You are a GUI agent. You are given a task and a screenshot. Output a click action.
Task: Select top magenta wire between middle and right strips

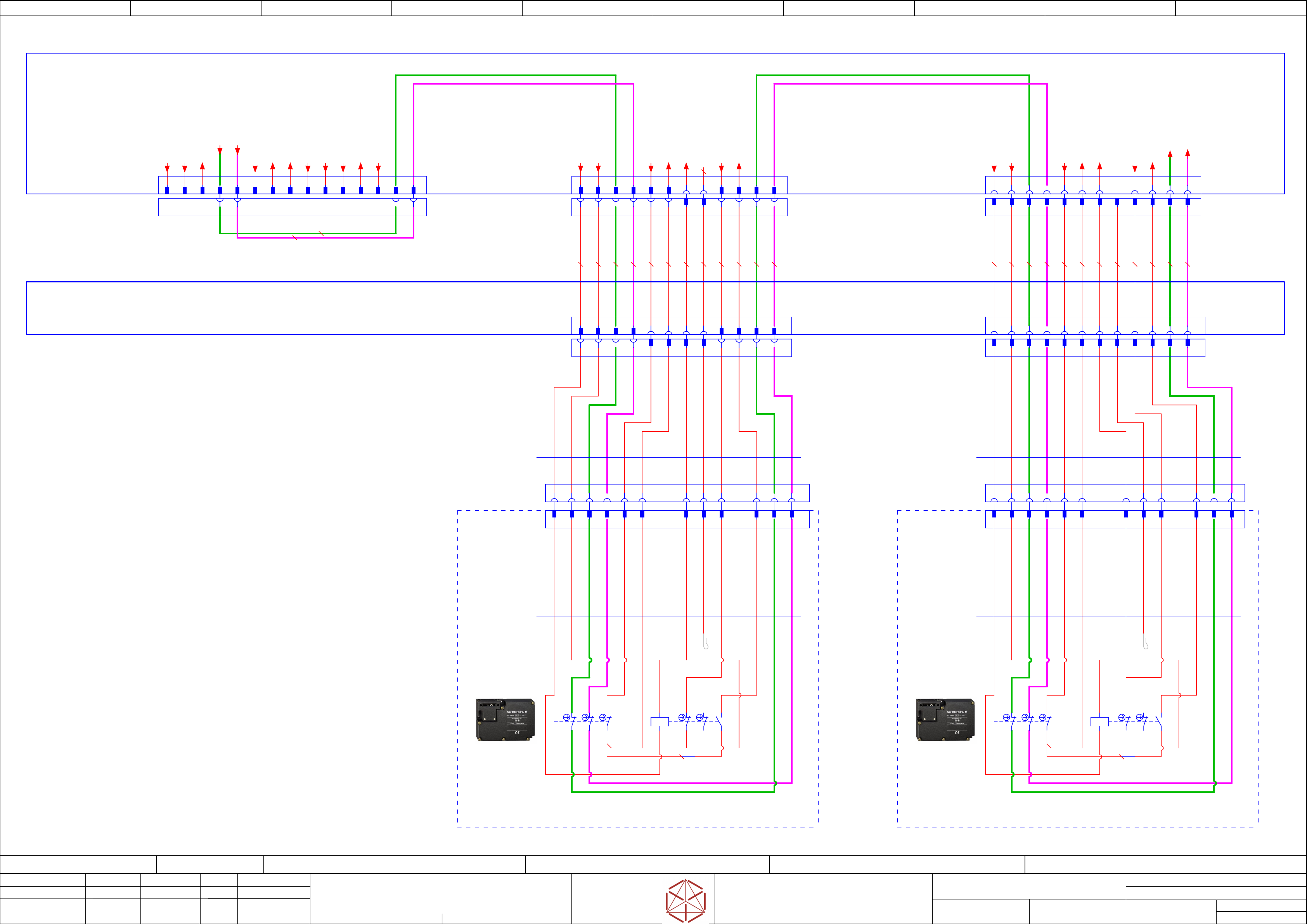(x=911, y=84)
